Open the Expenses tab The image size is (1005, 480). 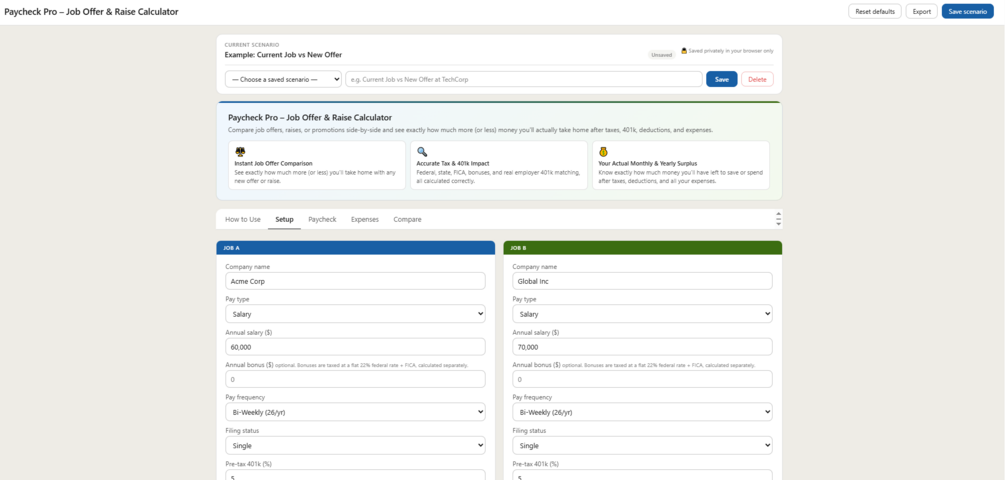[x=365, y=219]
